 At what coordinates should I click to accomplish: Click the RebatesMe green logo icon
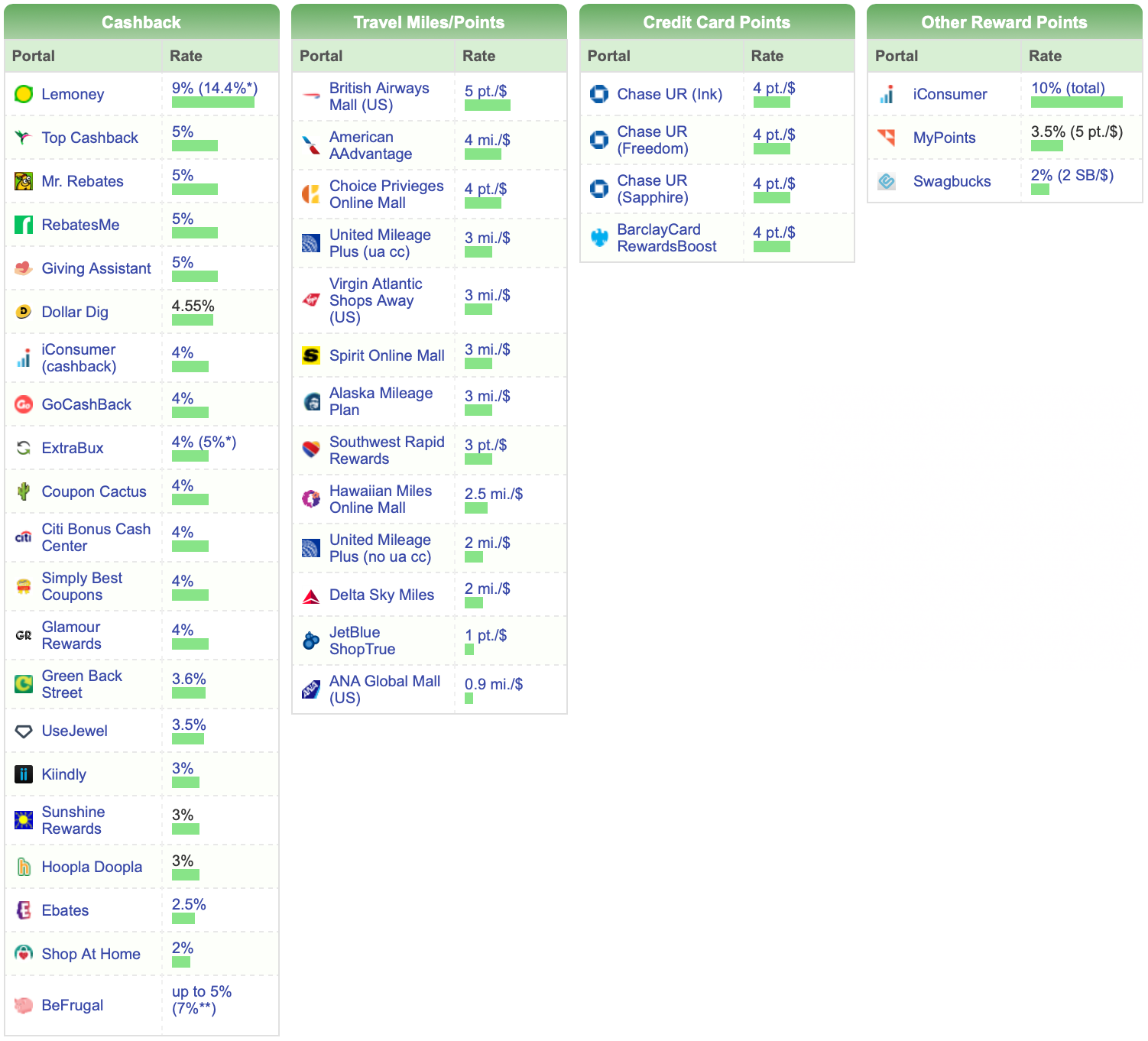[24, 225]
